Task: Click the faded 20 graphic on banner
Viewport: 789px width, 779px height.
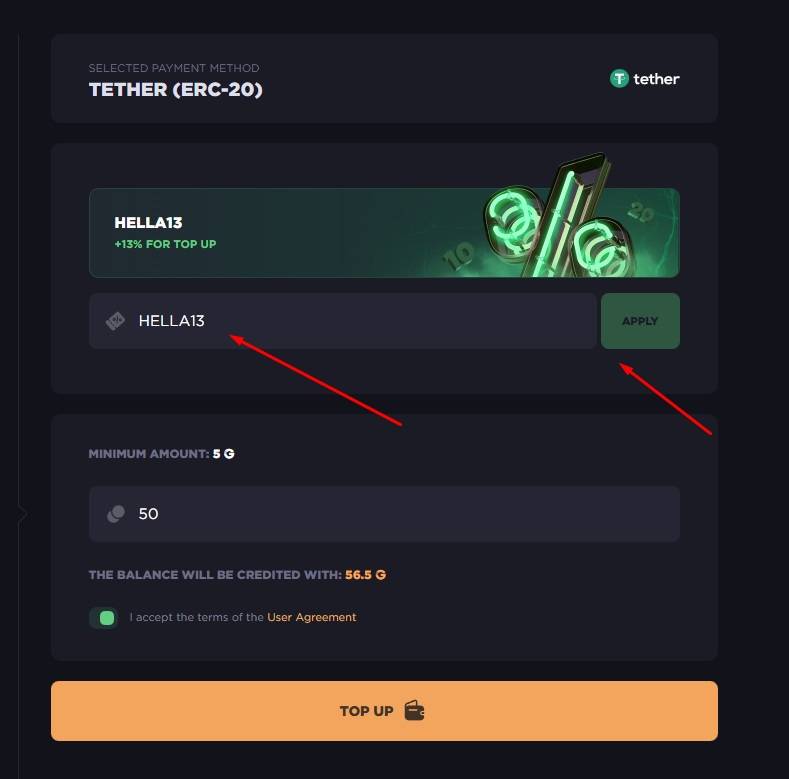Action: point(642,211)
